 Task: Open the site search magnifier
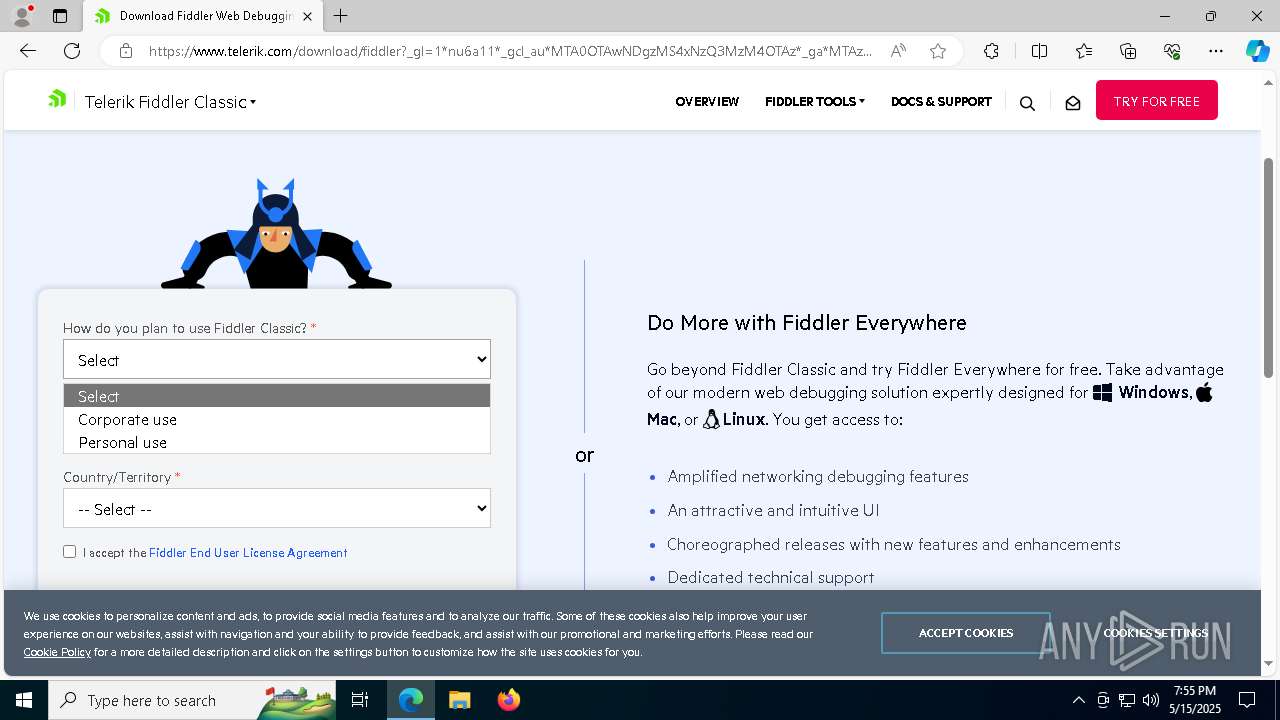[x=1027, y=103]
